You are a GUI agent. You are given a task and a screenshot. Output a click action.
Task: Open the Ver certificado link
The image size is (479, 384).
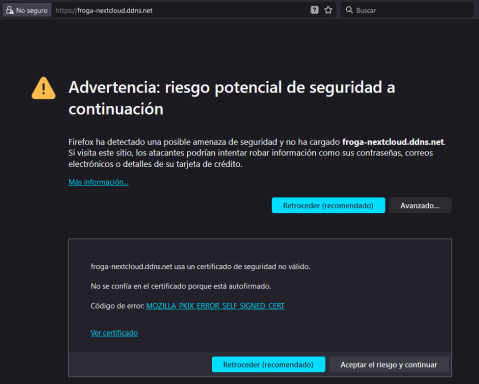click(x=114, y=333)
